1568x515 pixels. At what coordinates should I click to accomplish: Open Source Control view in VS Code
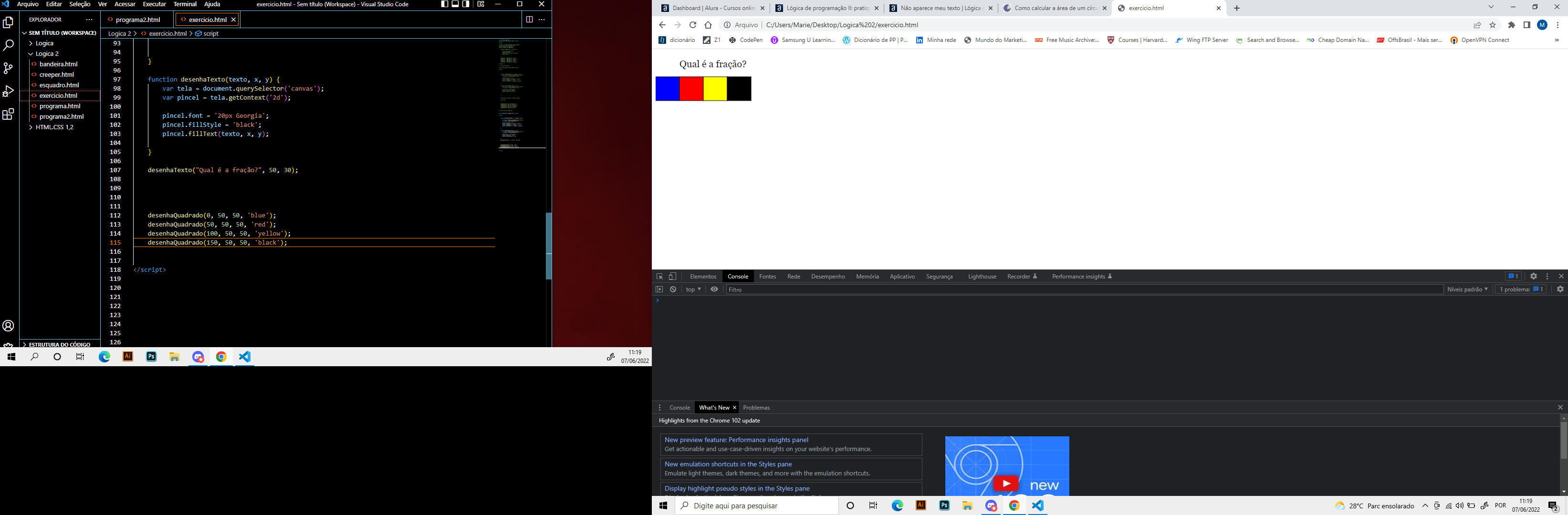(x=9, y=68)
